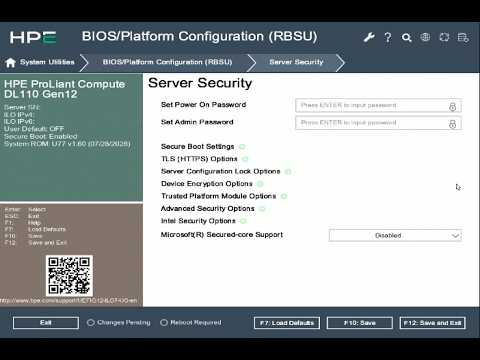Select the Server Security breadcrumb
The height and width of the screenshot is (360, 480).
(x=296, y=62)
